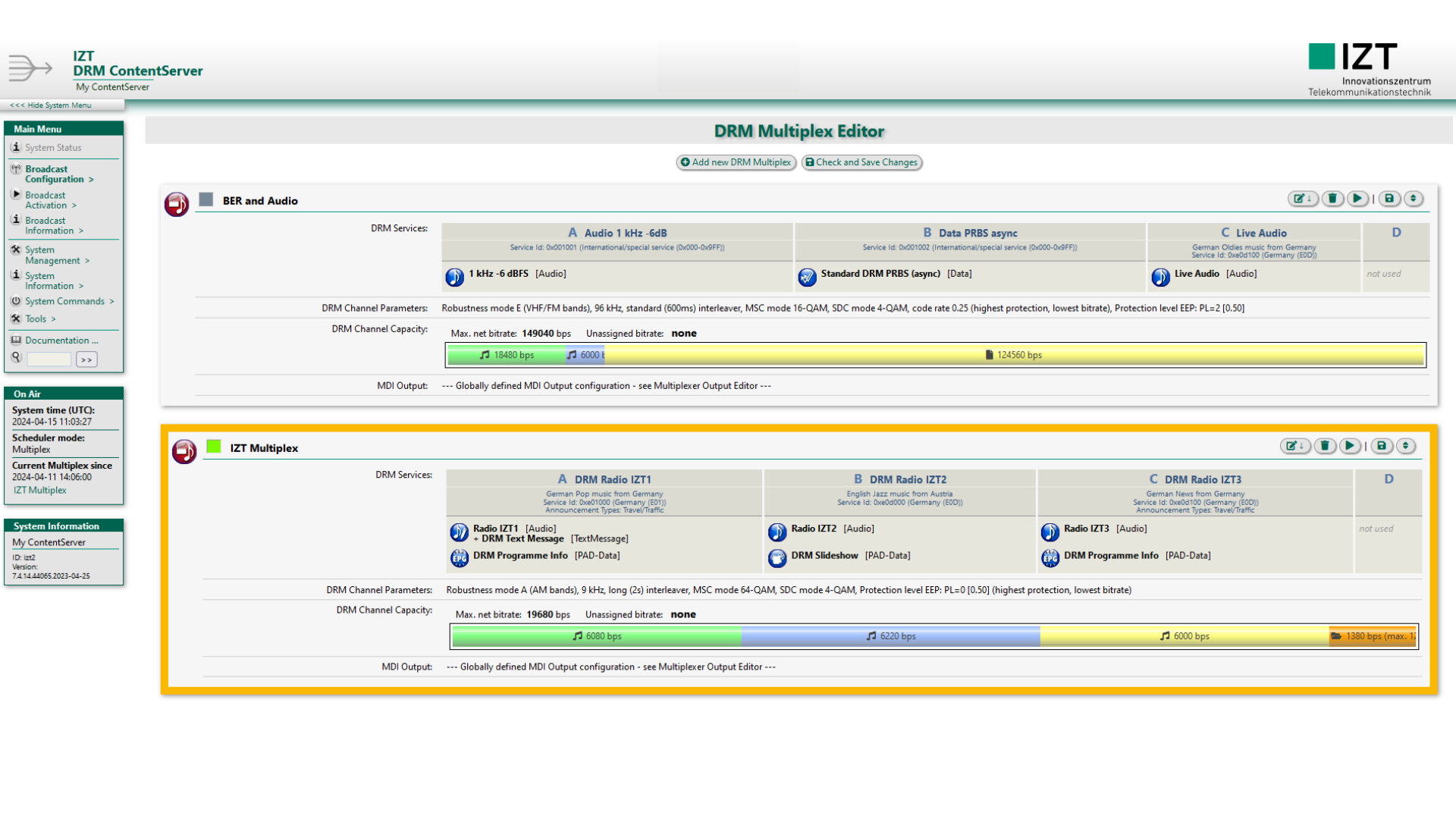The width and height of the screenshot is (1456, 819).
Task: Click play icon on BER and Audio
Action: pos(1357,199)
